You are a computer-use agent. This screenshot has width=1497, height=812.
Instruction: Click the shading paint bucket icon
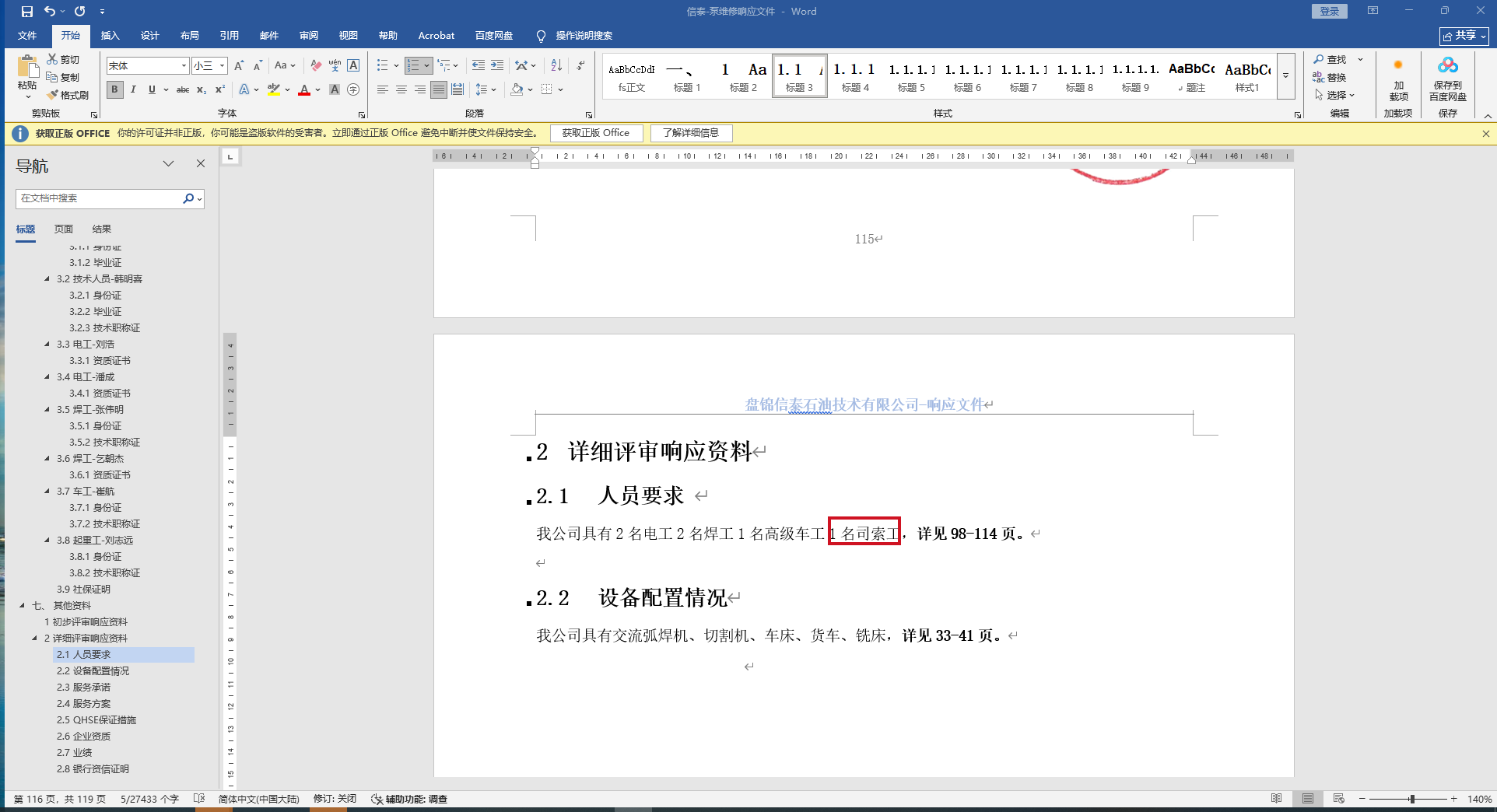coord(517,89)
